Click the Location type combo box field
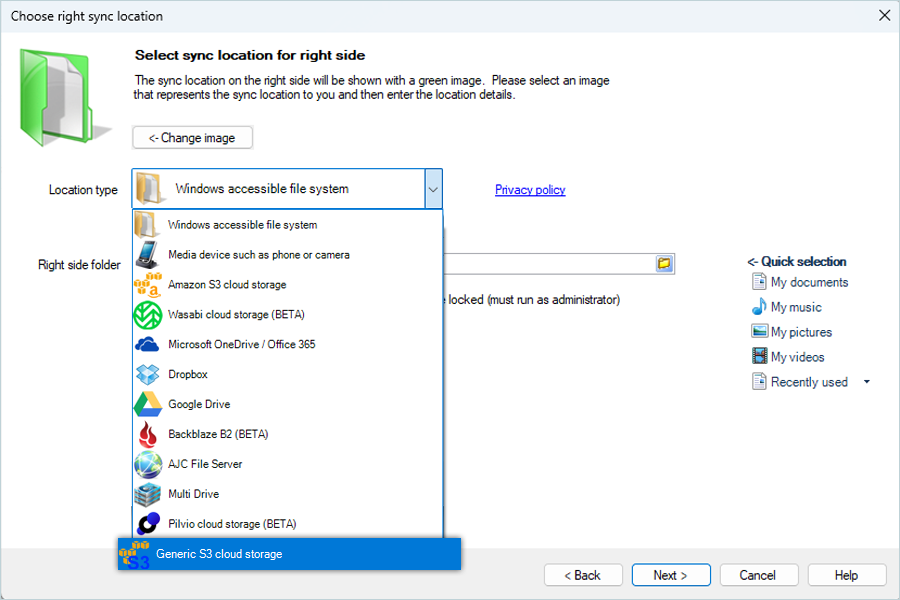 (287, 189)
